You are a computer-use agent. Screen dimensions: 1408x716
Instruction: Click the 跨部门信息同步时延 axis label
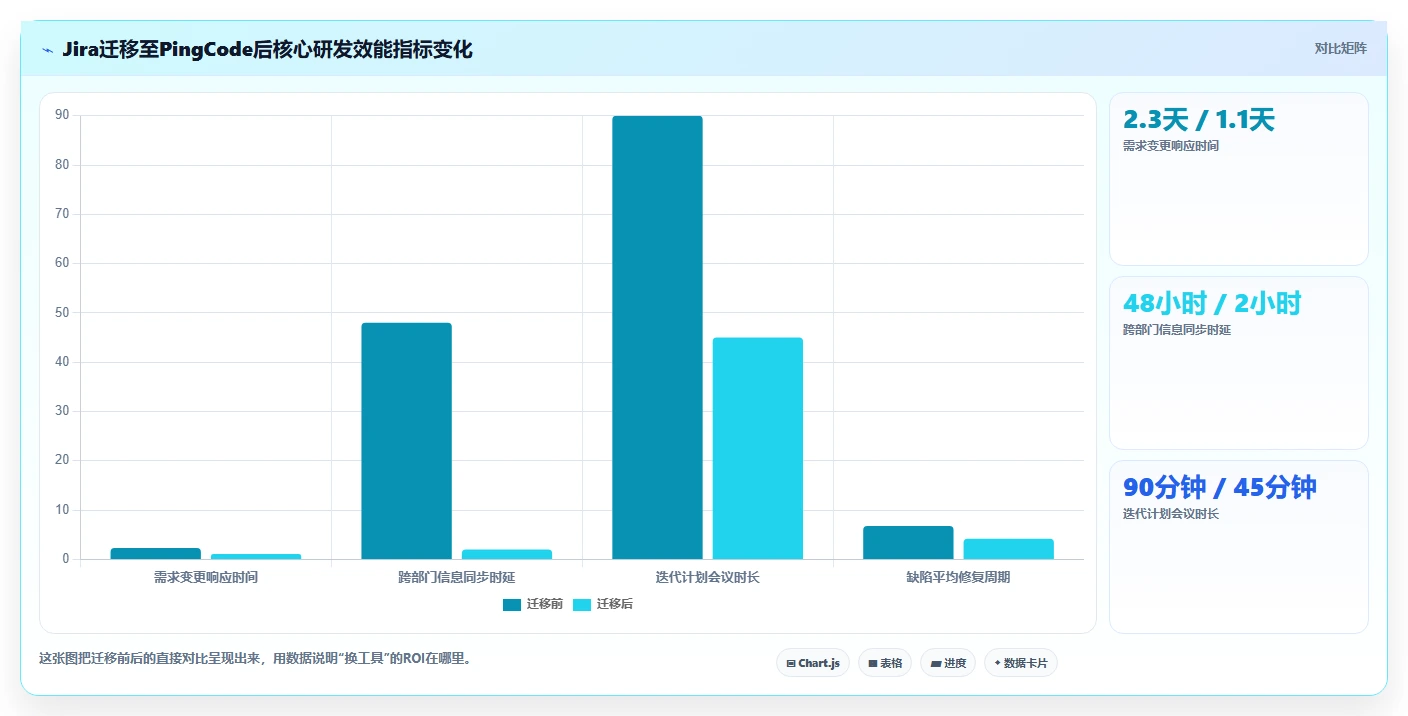point(457,577)
